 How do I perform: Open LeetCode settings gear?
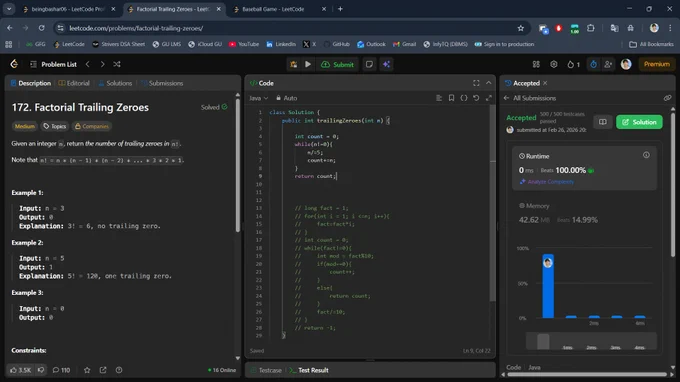554,64
